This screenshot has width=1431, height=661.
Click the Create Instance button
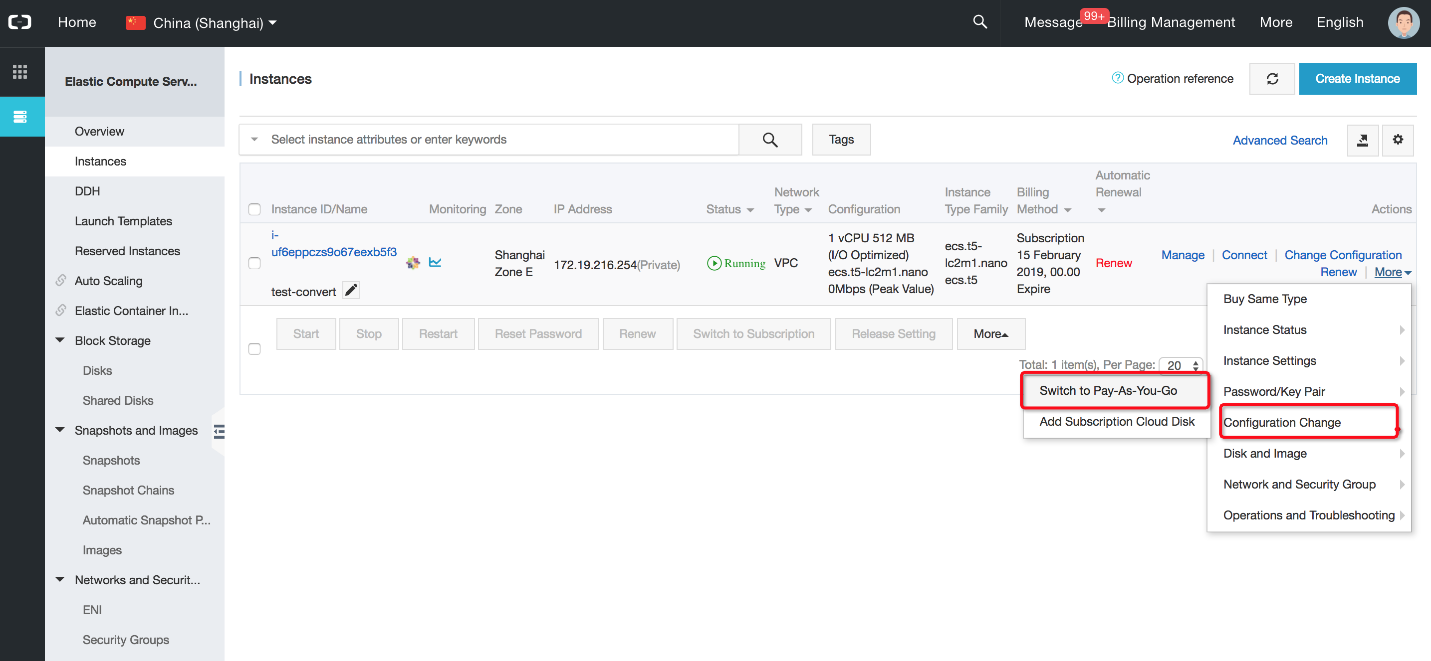[x=1357, y=79]
